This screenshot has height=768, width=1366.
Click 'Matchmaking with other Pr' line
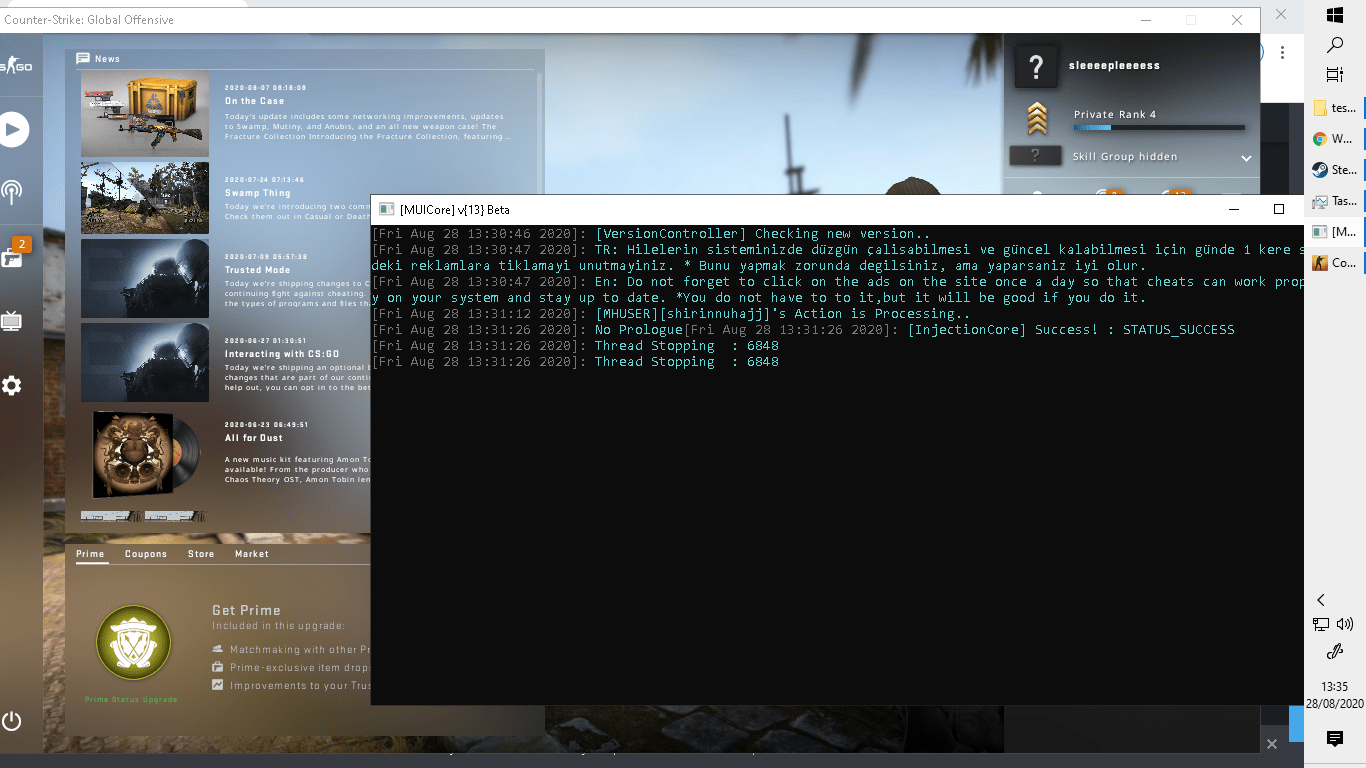point(300,650)
